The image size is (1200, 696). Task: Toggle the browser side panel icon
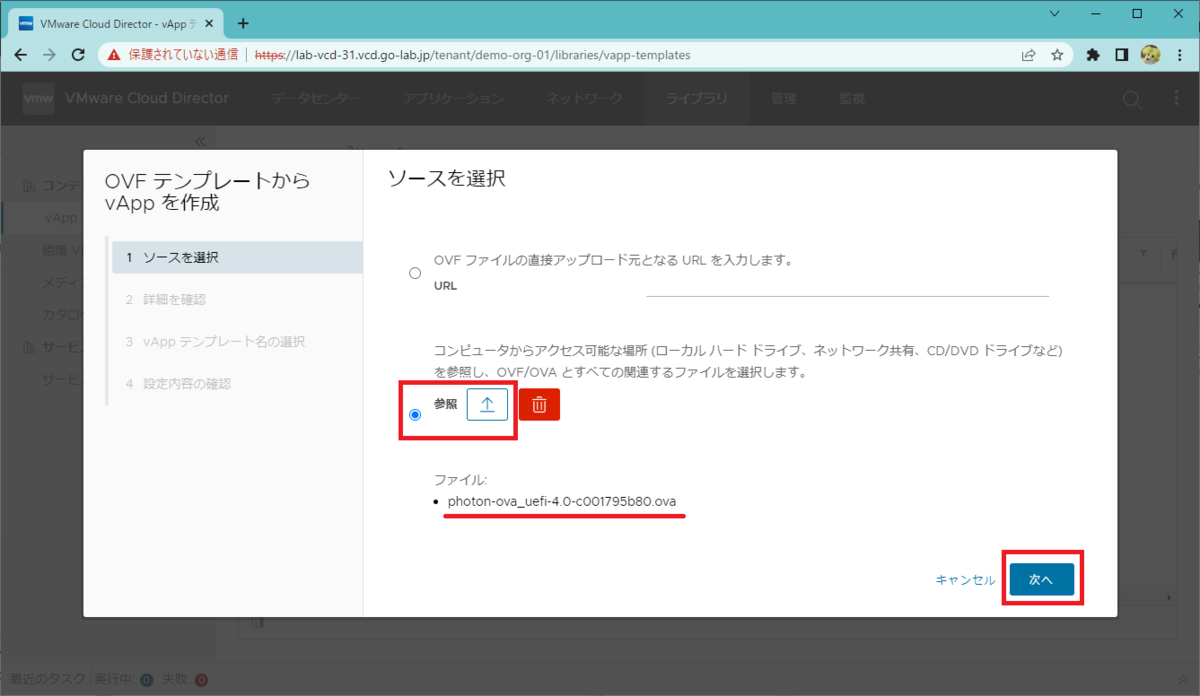(x=1122, y=55)
